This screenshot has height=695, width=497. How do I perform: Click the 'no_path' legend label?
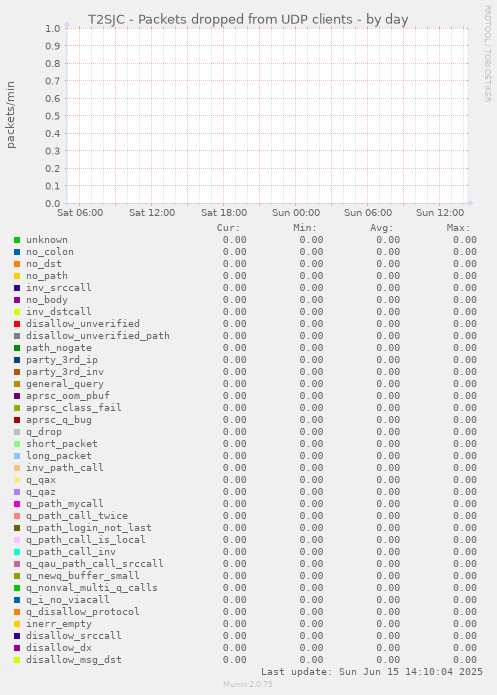coord(47,276)
